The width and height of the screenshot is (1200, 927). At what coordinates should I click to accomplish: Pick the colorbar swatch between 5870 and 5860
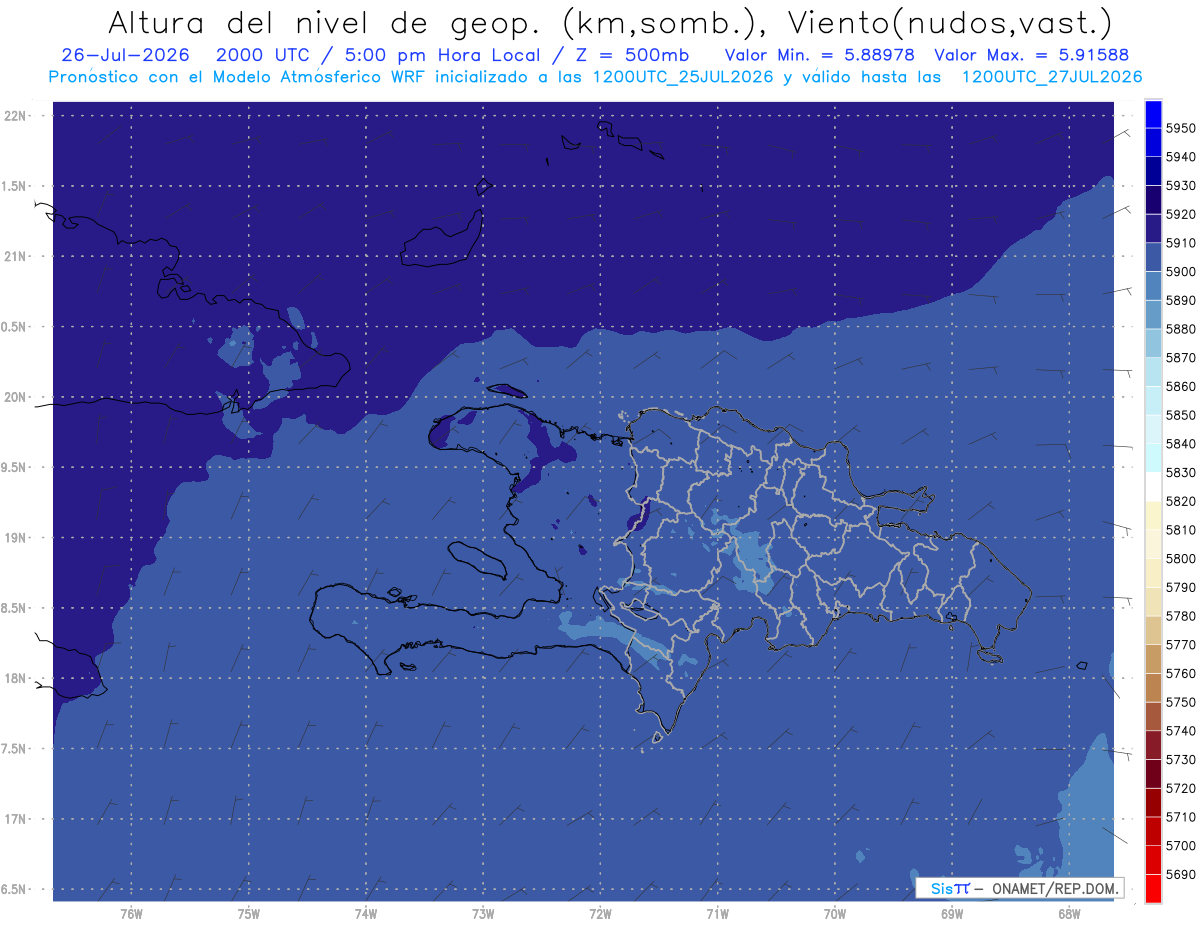point(1153,372)
